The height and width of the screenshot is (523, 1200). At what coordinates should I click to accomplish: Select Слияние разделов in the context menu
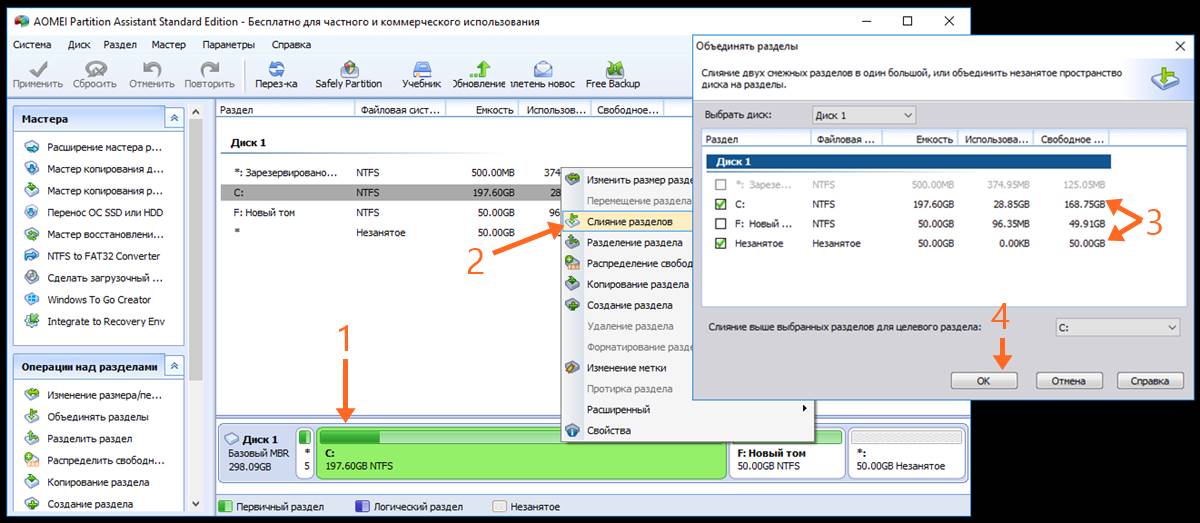(x=629, y=221)
